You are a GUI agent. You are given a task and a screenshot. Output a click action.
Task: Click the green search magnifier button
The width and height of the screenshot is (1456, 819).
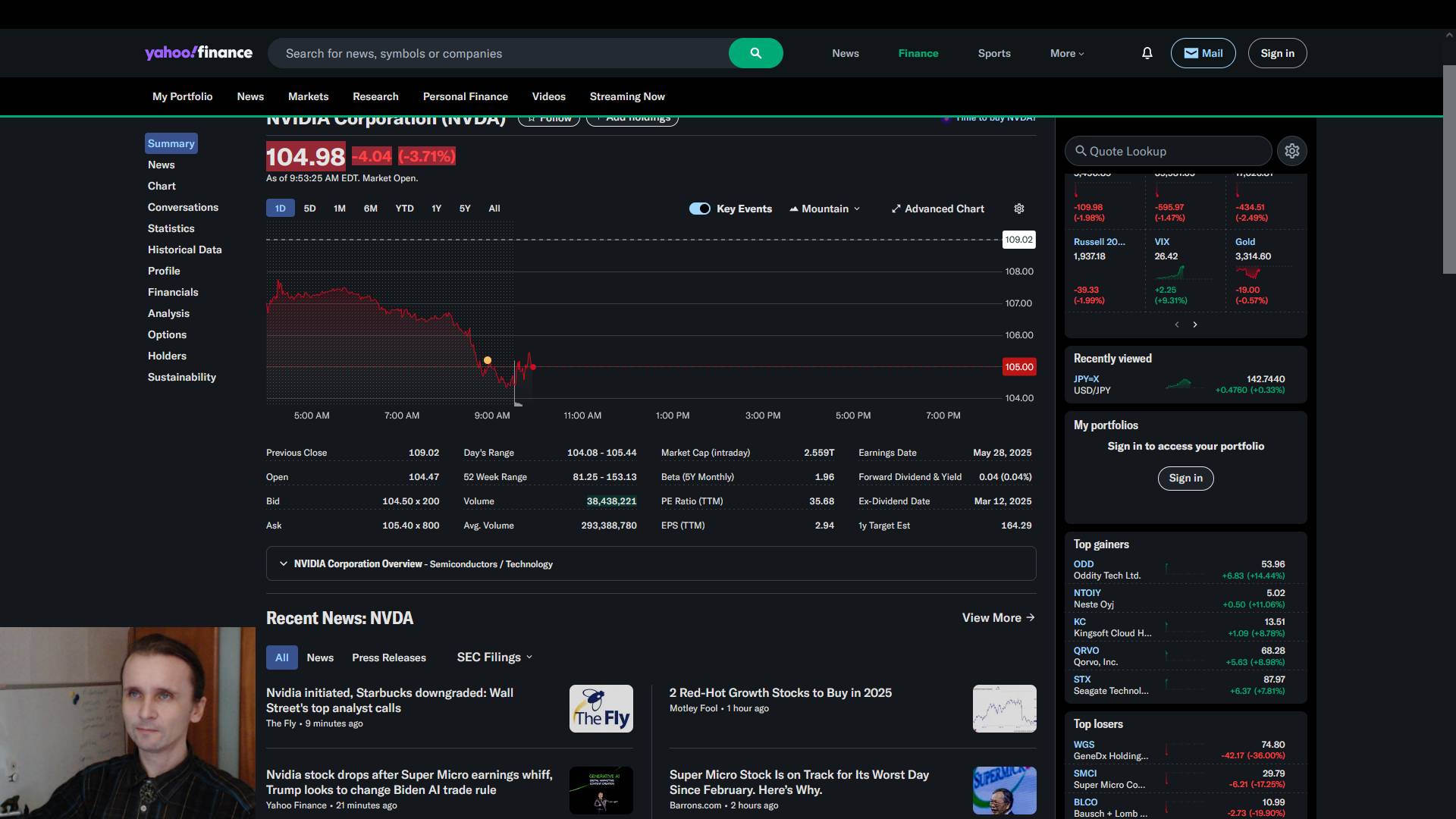coord(755,53)
